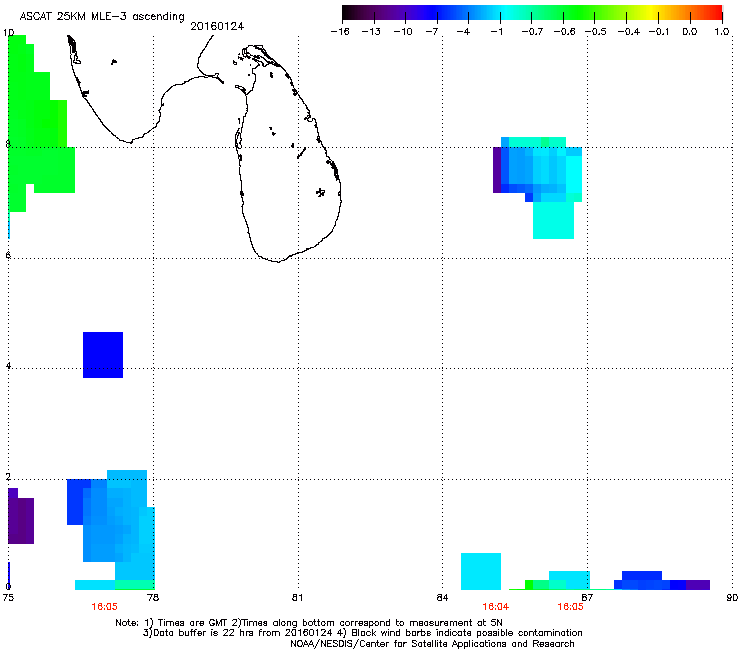Image resolution: width=740 pixels, height=650 pixels.
Task: Click the -7 colorbar label
Action: tap(432, 32)
